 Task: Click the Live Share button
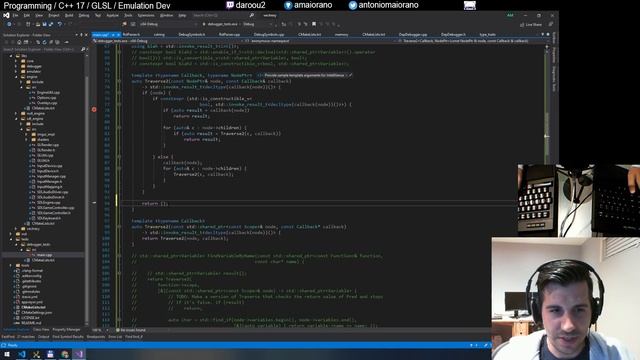(531, 25)
